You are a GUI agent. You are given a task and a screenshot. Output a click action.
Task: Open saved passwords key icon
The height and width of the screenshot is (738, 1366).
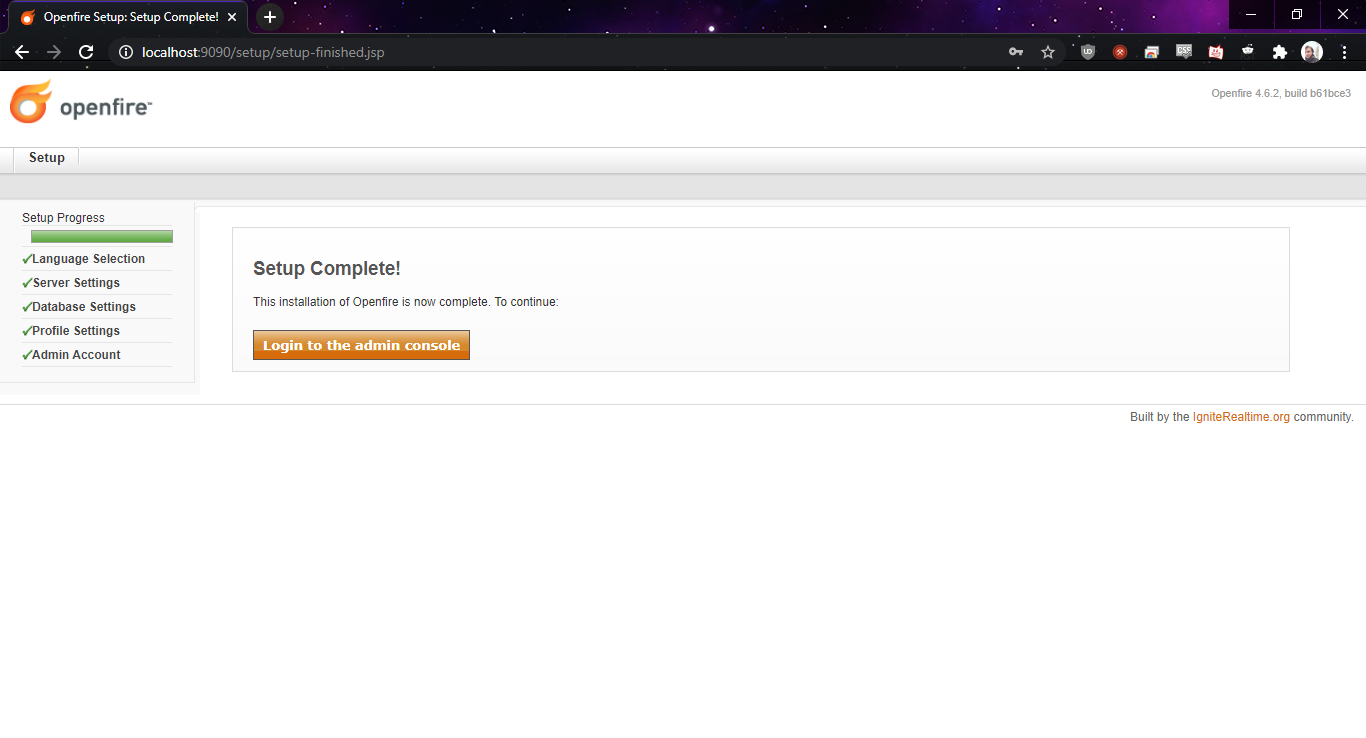[x=1016, y=52]
